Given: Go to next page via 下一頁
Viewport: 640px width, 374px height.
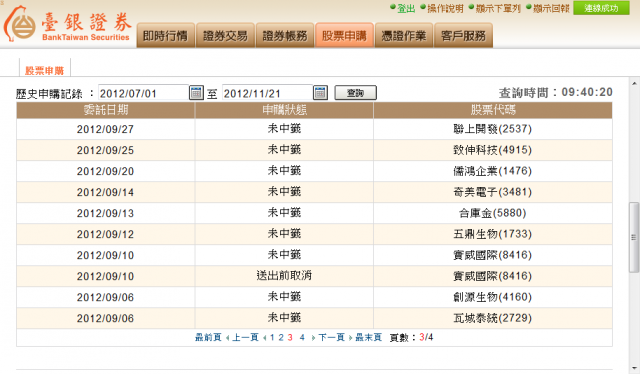Looking at the screenshot, I should [x=331, y=337].
